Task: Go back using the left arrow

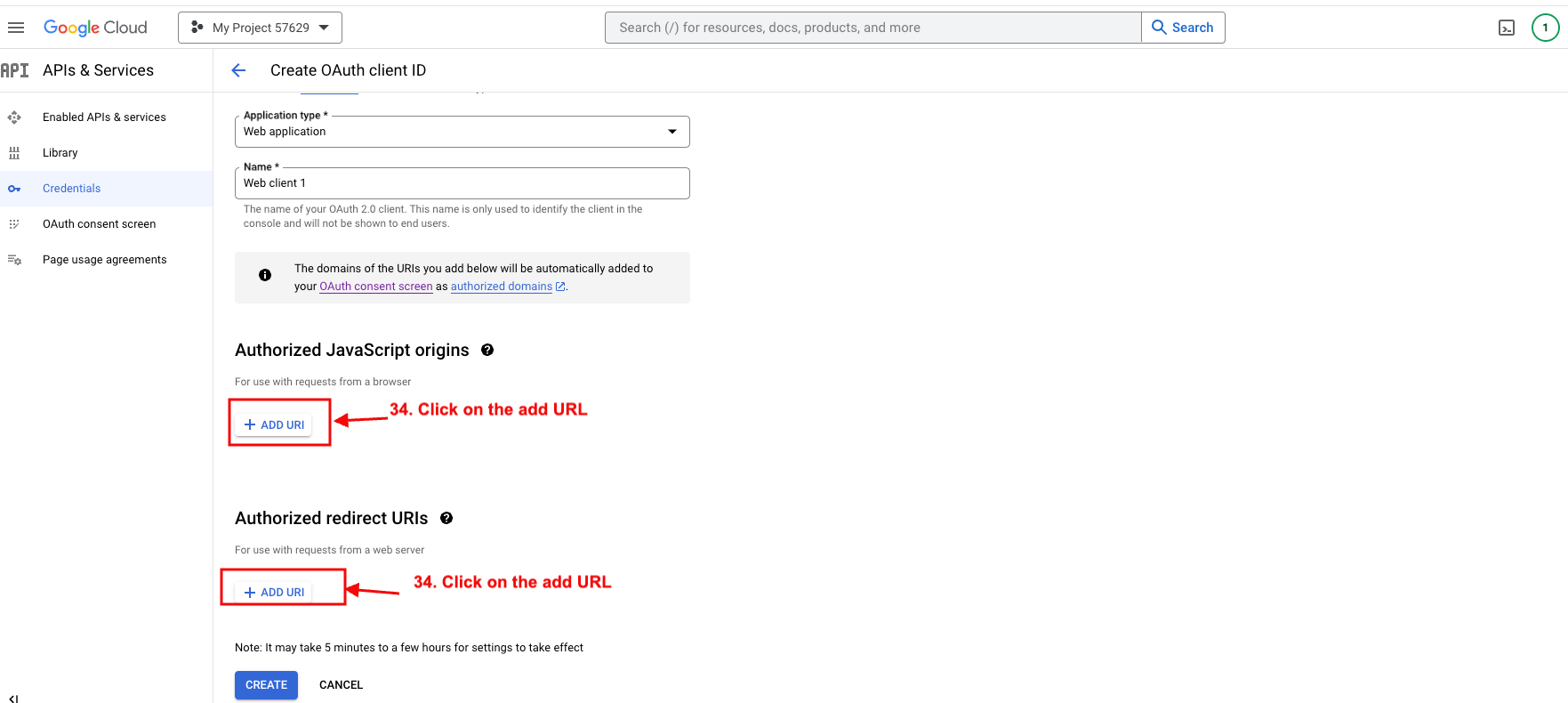Action: [x=238, y=70]
